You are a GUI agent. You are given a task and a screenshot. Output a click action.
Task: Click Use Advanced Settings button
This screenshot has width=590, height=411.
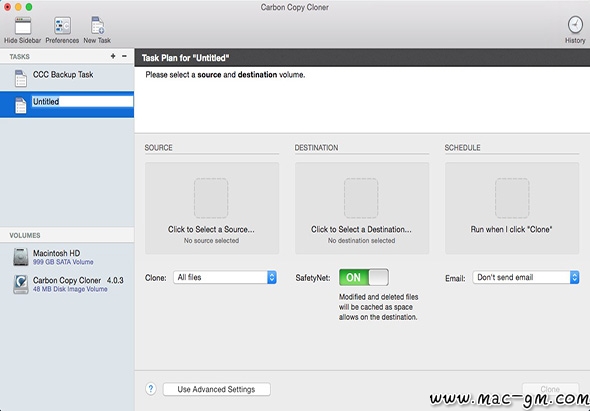pos(216,389)
